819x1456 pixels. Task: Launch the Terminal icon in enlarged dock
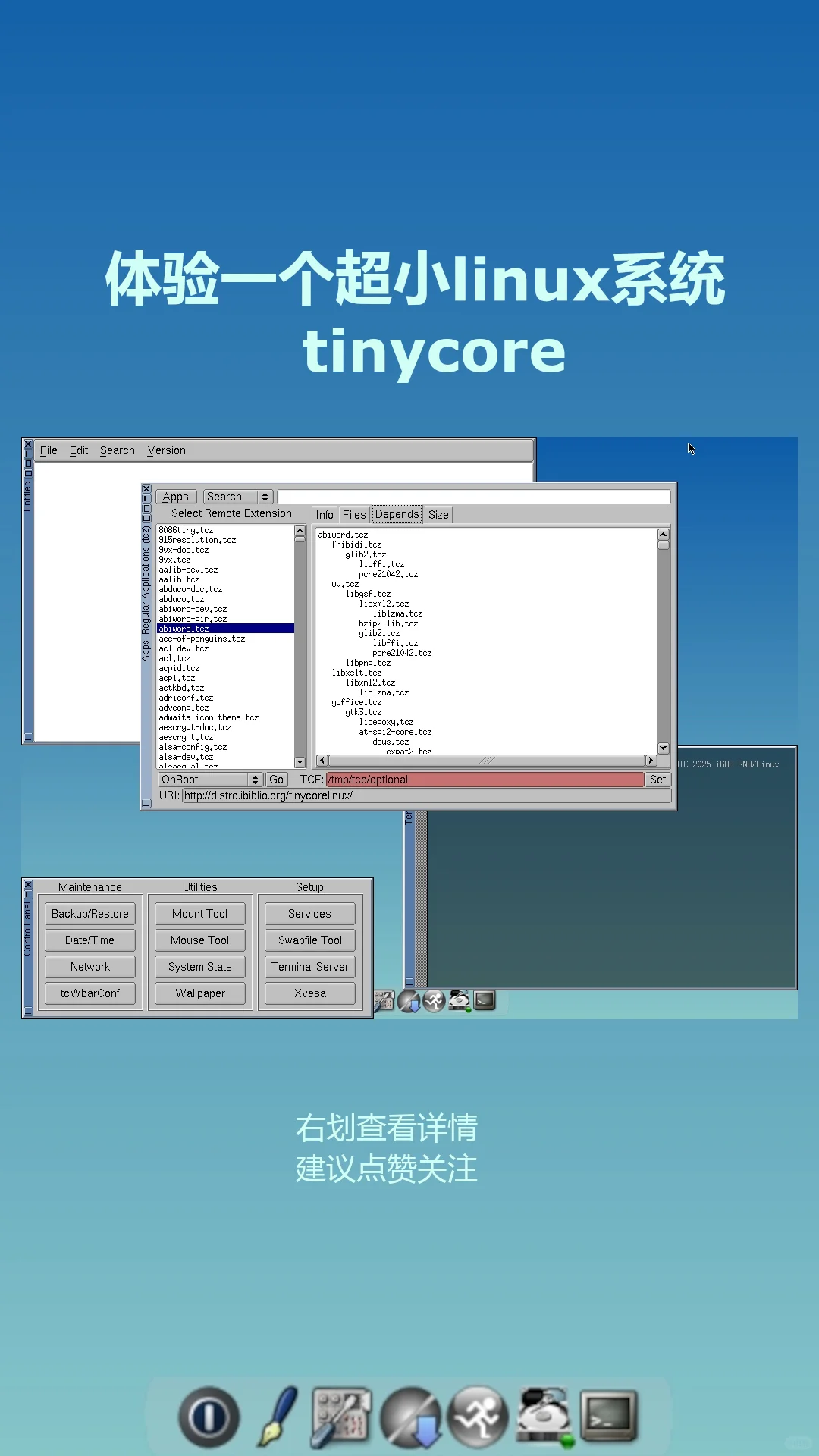(x=609, y=1415)
